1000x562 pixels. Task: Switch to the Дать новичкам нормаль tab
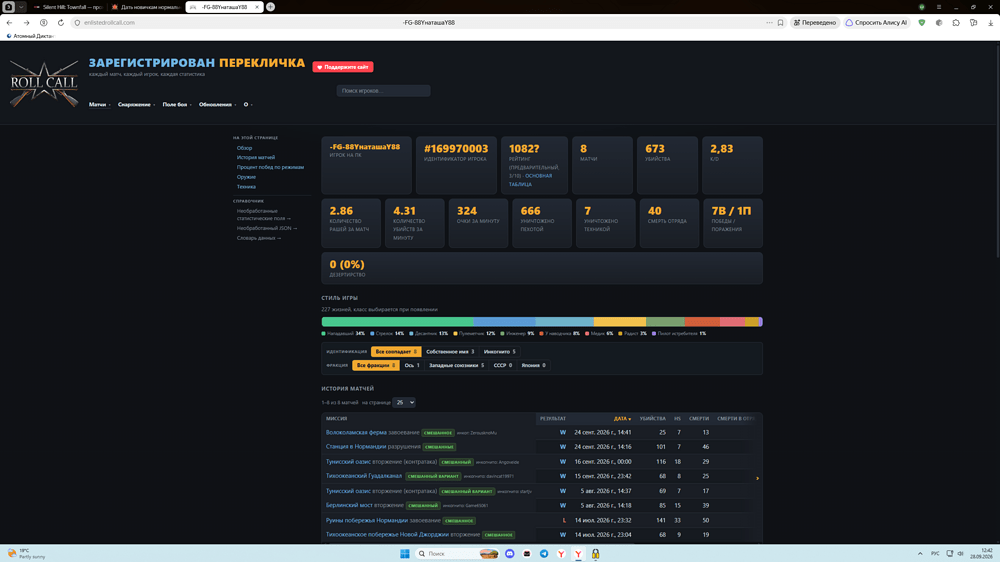(145, 7)
